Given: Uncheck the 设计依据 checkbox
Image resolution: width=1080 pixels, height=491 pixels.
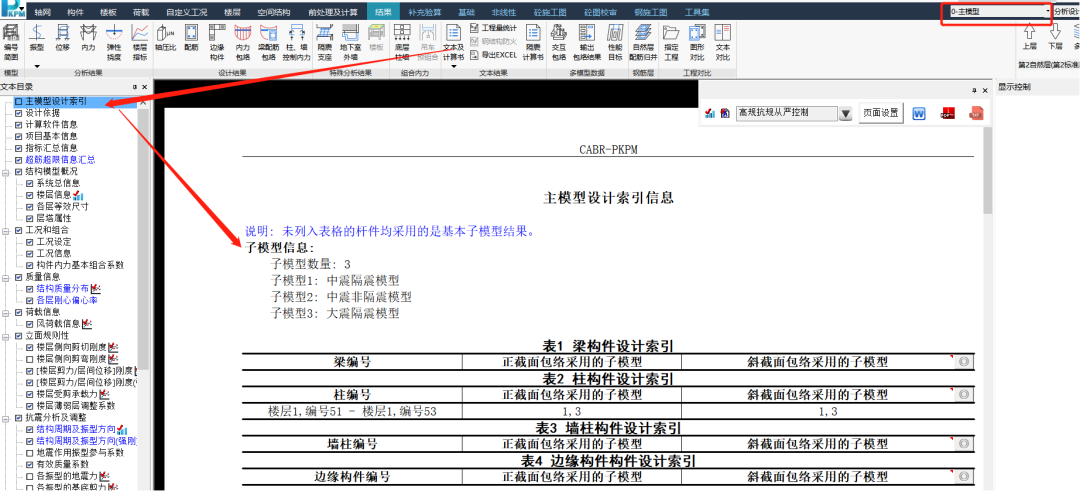Looking at the screenshot, I should (x=19, y=113).
